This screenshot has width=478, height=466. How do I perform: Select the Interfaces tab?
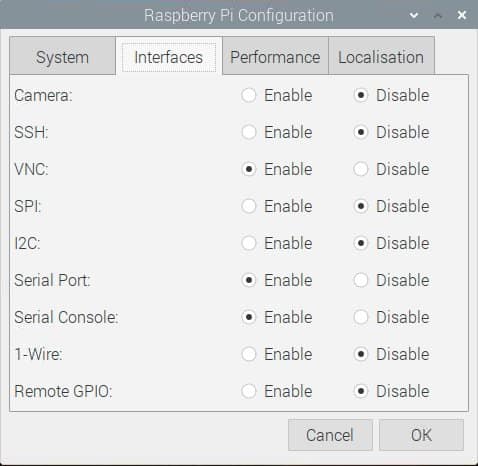[x=169, y=57]
